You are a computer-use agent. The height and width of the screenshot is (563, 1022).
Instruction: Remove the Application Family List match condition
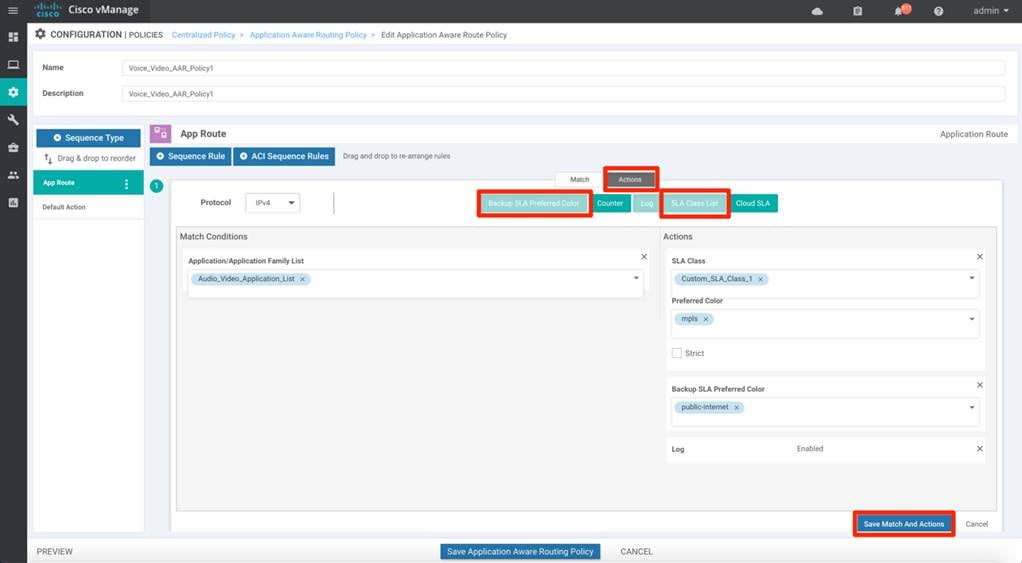coord(644,257)
